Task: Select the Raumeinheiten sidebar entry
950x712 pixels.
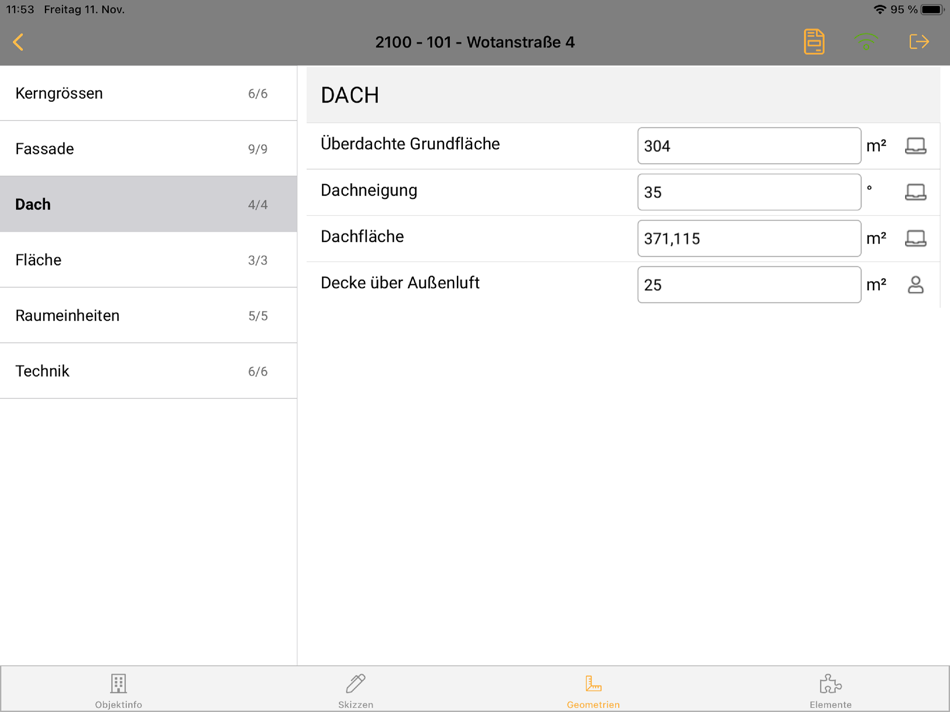Action: pos(148,315)
